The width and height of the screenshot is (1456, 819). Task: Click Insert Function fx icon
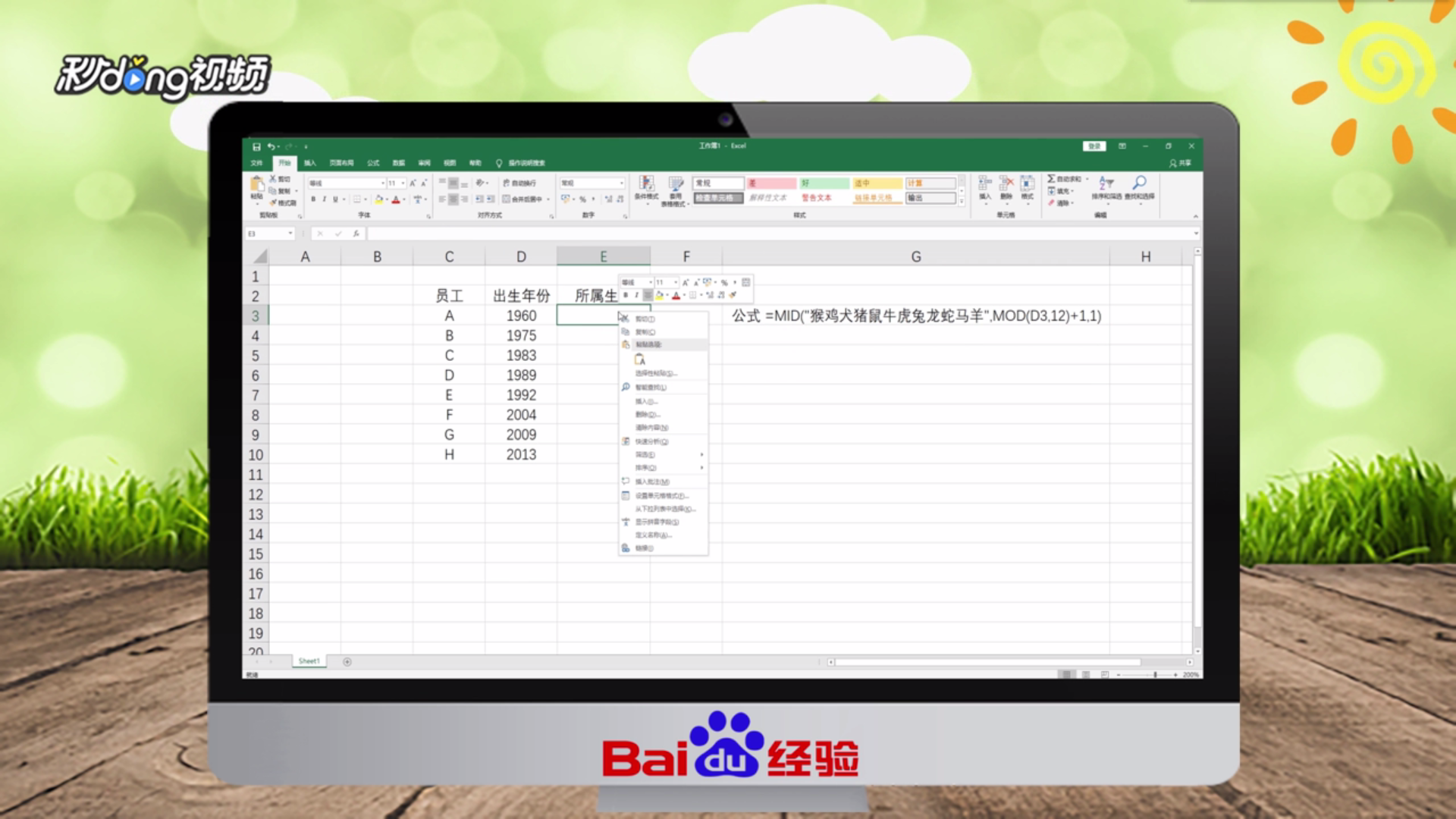click(356, 234)
